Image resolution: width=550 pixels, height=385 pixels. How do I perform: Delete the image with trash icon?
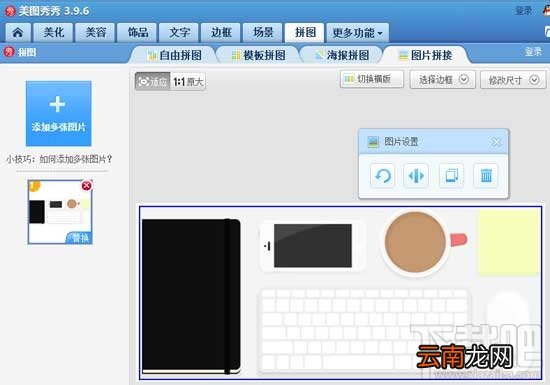pos(486,175)
